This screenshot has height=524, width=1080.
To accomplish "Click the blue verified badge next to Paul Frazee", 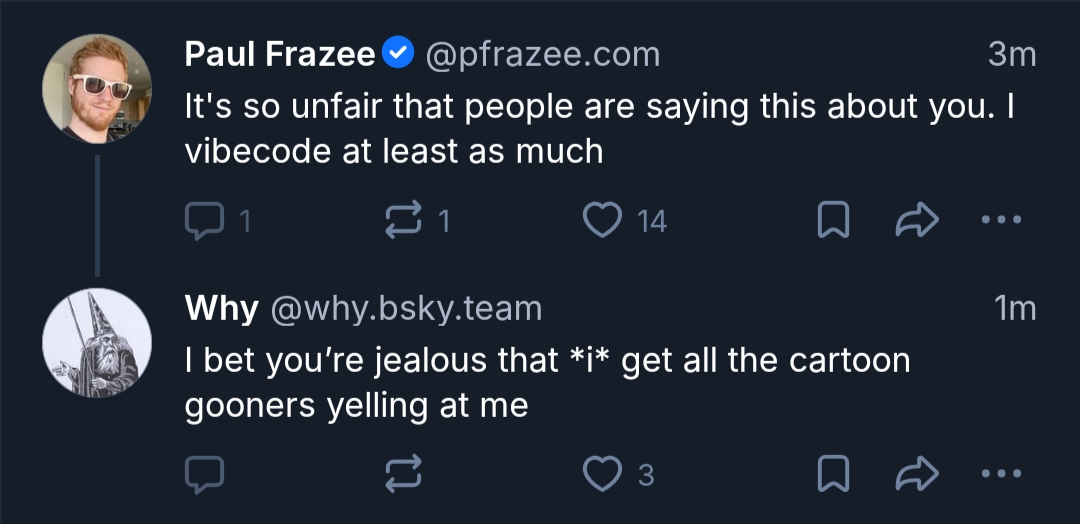I will point(399,54).
